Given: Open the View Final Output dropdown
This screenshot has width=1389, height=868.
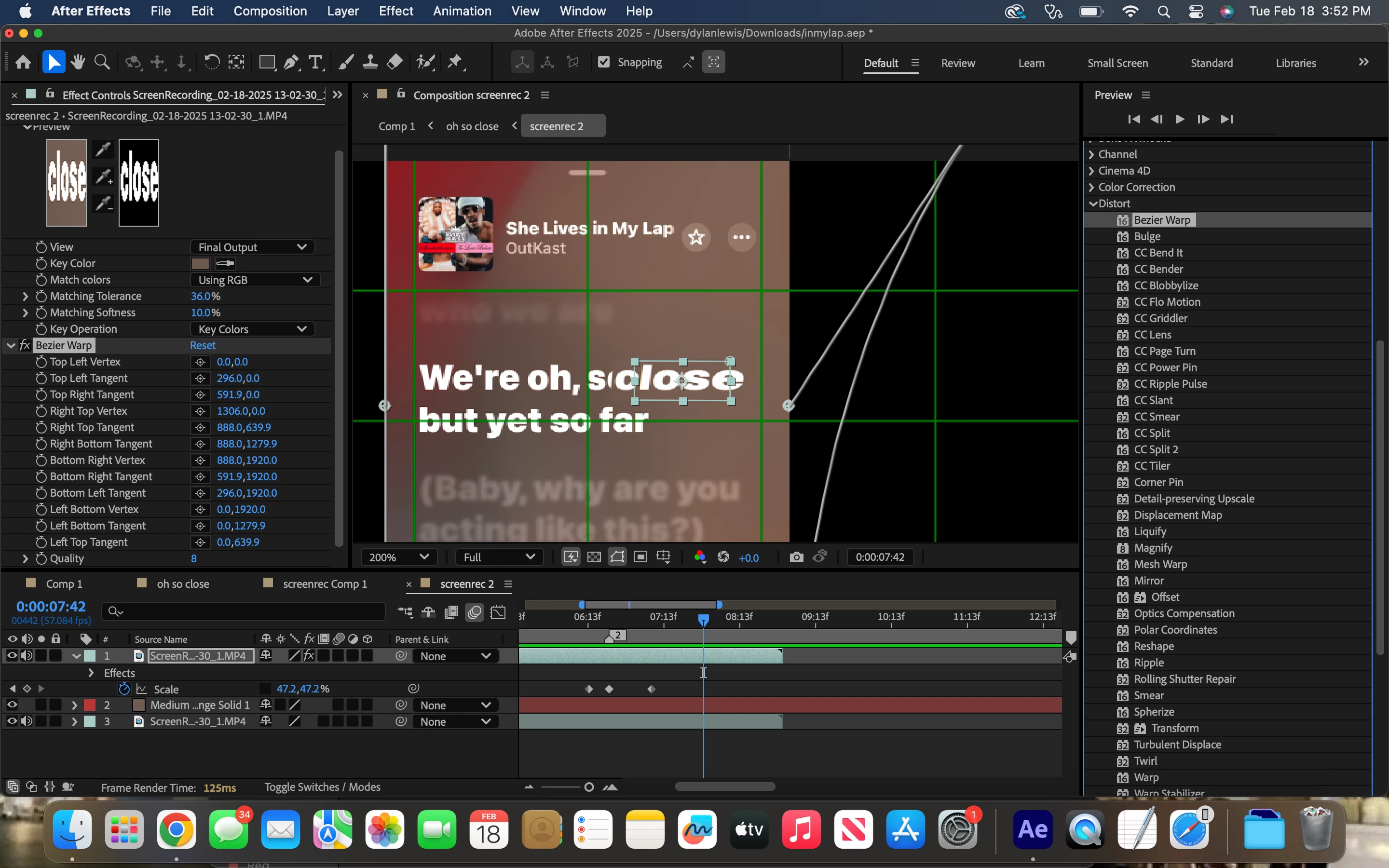Looking at the screenshot, I should tap(252, 247).
